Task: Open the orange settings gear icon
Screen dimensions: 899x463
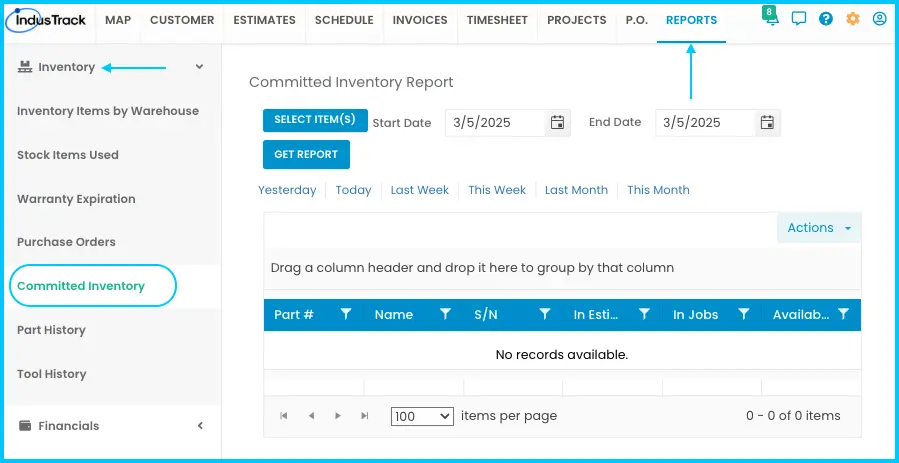Action: pyautogui.click(x=853, y=19)
